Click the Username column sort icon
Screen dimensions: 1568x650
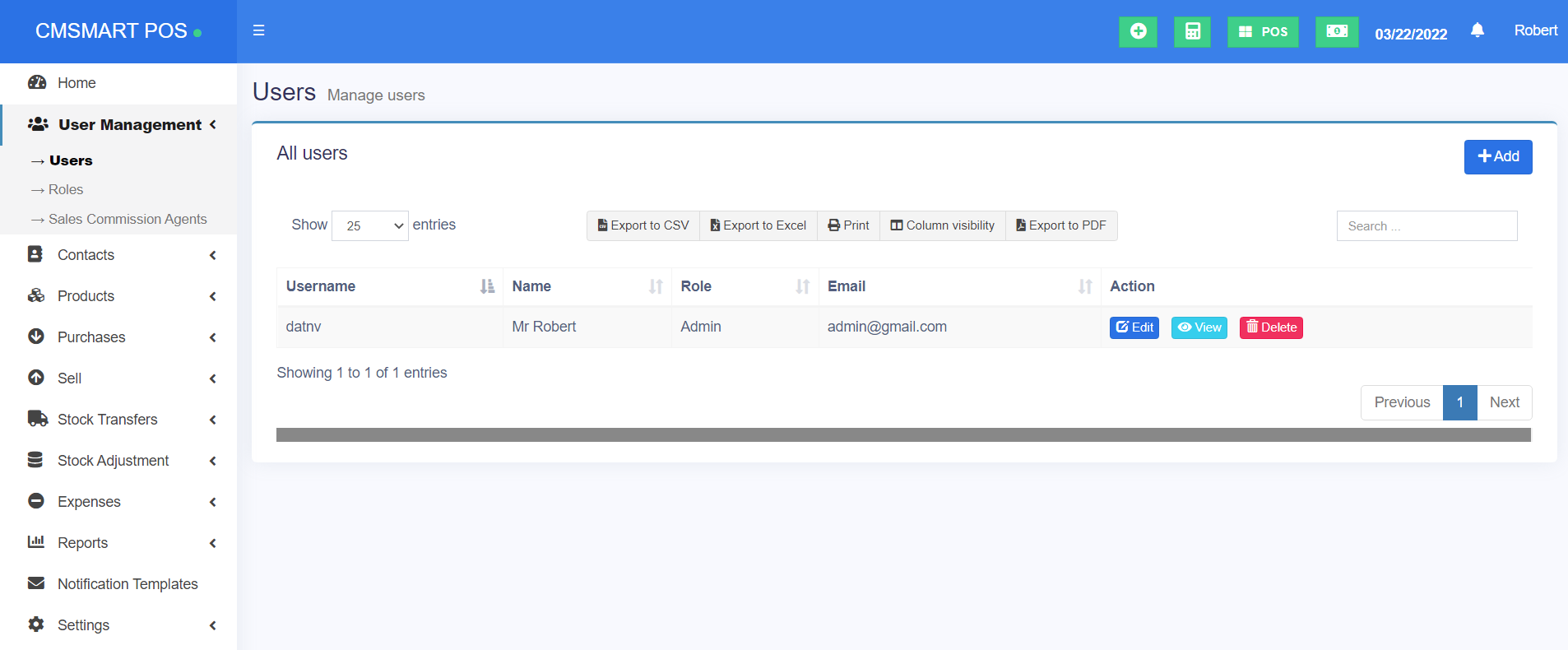pos(487,286)
